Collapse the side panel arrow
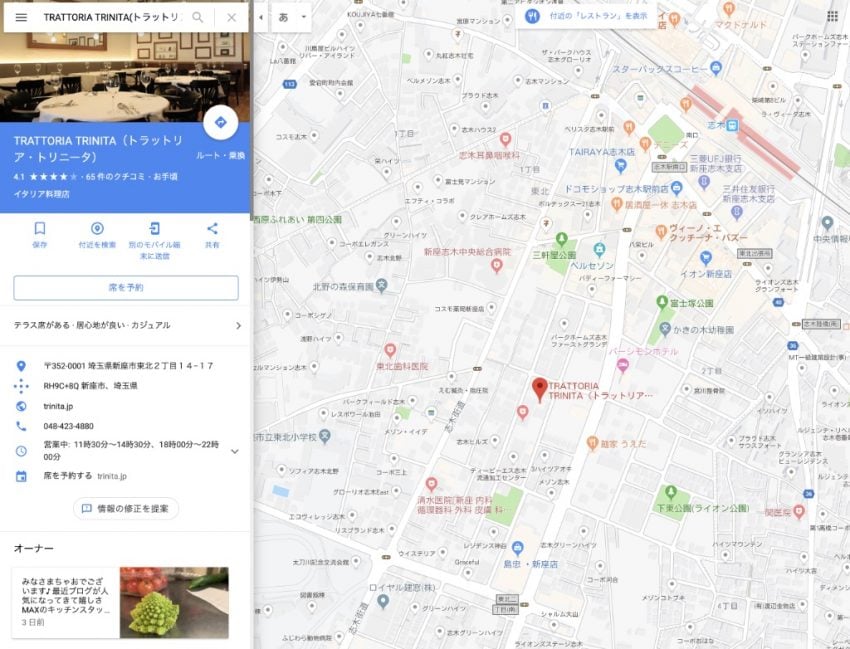 coord(261,17)
